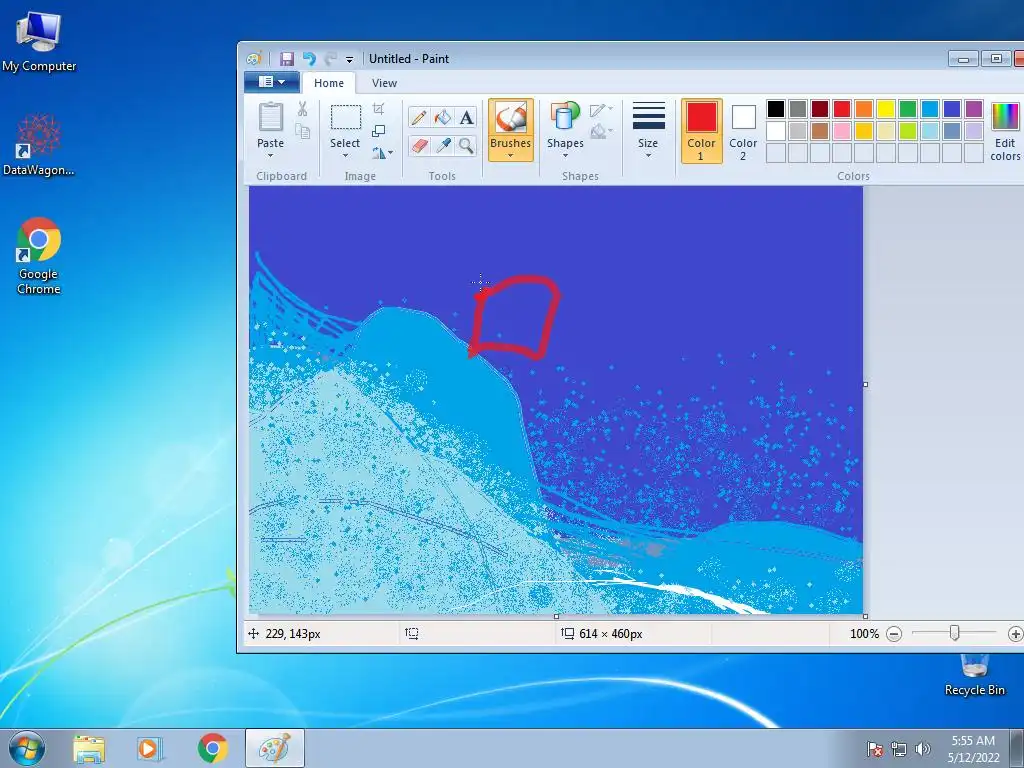The height and width of the screenshot is (768, 1024).
Task: Open the My Computer desktop icon
Action: (39, 40)
